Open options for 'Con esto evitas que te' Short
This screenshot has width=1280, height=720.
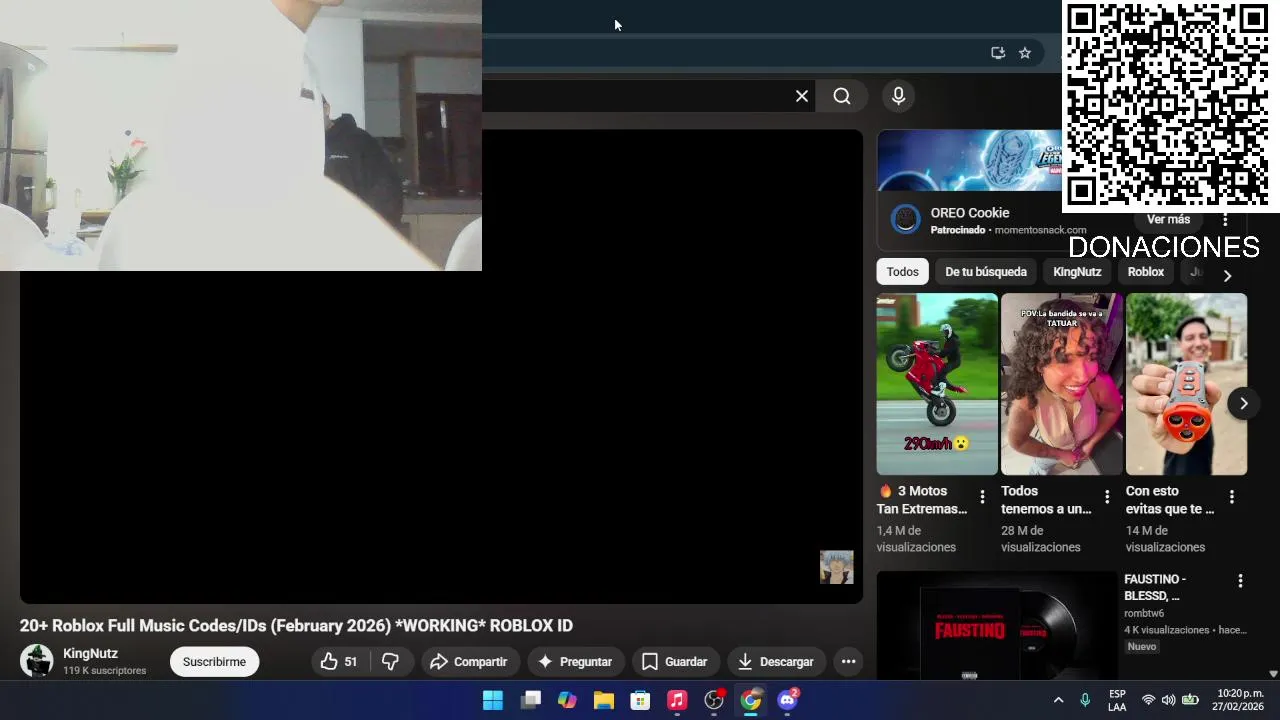pyautogui.click(x=1231, y=497)
